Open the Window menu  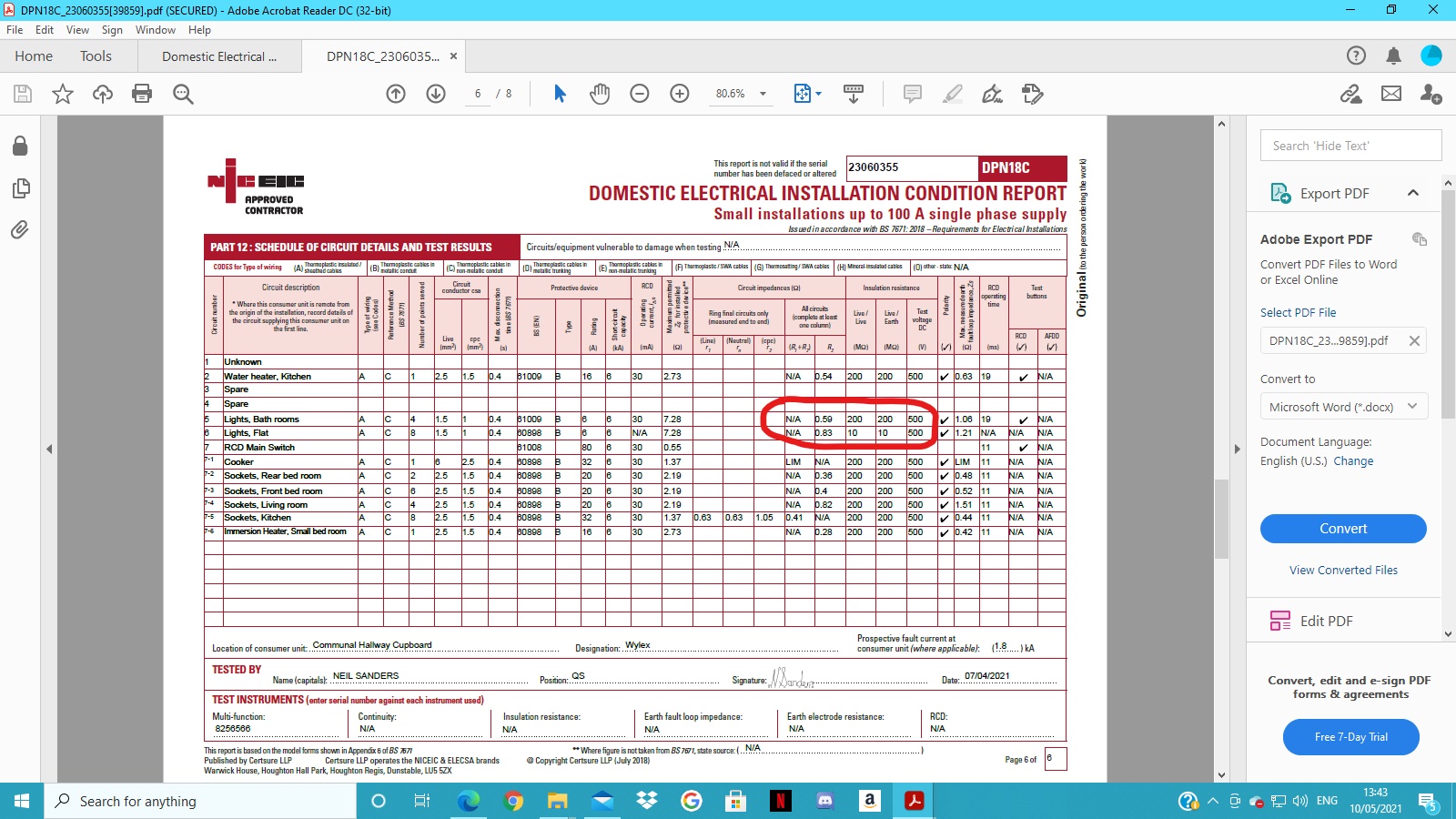pyautogui.click(x=156, y=30)
